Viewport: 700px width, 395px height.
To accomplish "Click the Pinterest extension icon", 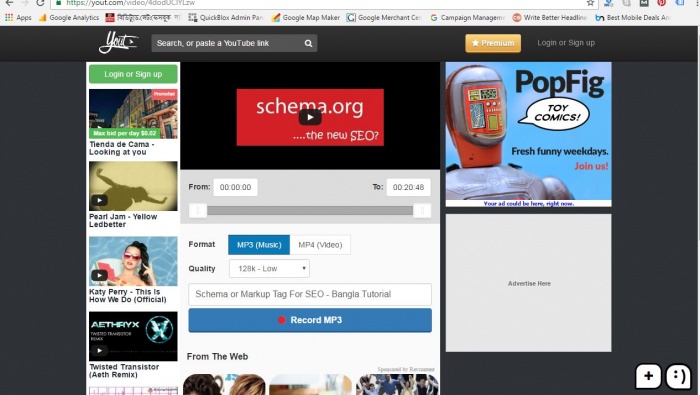I will pos(662,3).
